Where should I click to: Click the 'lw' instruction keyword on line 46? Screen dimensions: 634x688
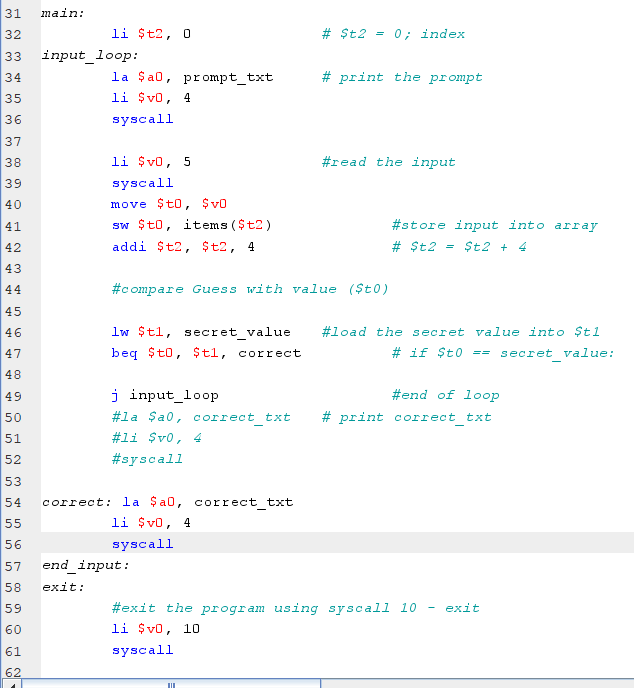(120, 332)
